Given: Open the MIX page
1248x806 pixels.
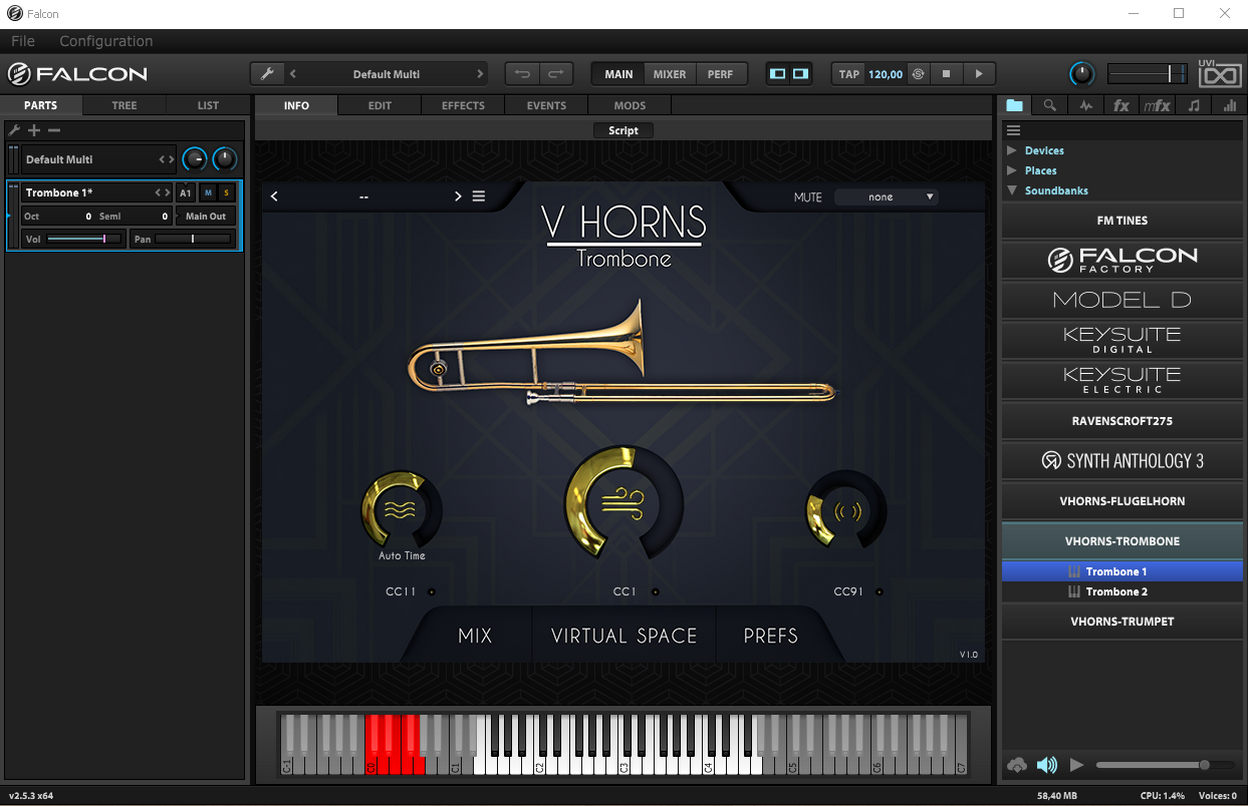Looking at the screenshot, I should tap(475, 635).
